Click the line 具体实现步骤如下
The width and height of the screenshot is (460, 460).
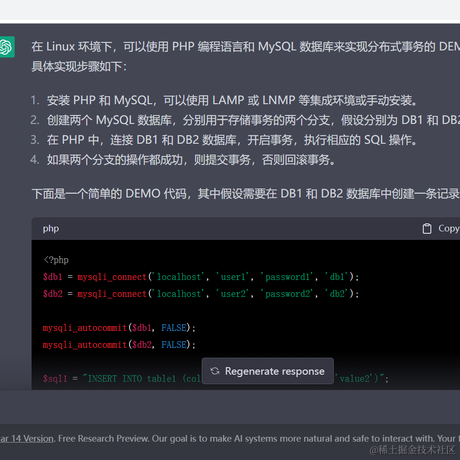coord(79,67)
